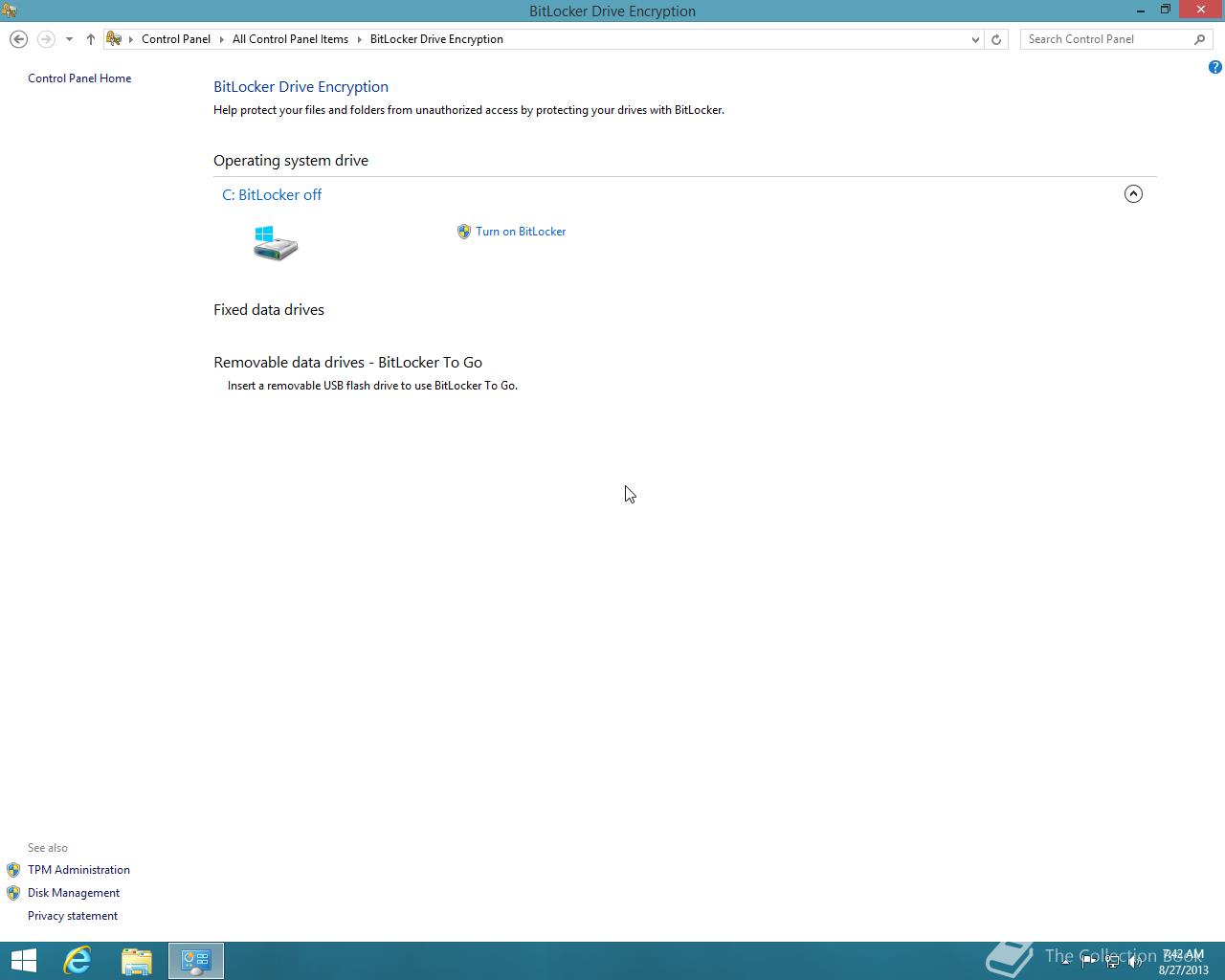Image resolution: width=1225 pixels, height=980 pixels.
Task: Open Help via blue question mark
Action: click(1214, 67)
